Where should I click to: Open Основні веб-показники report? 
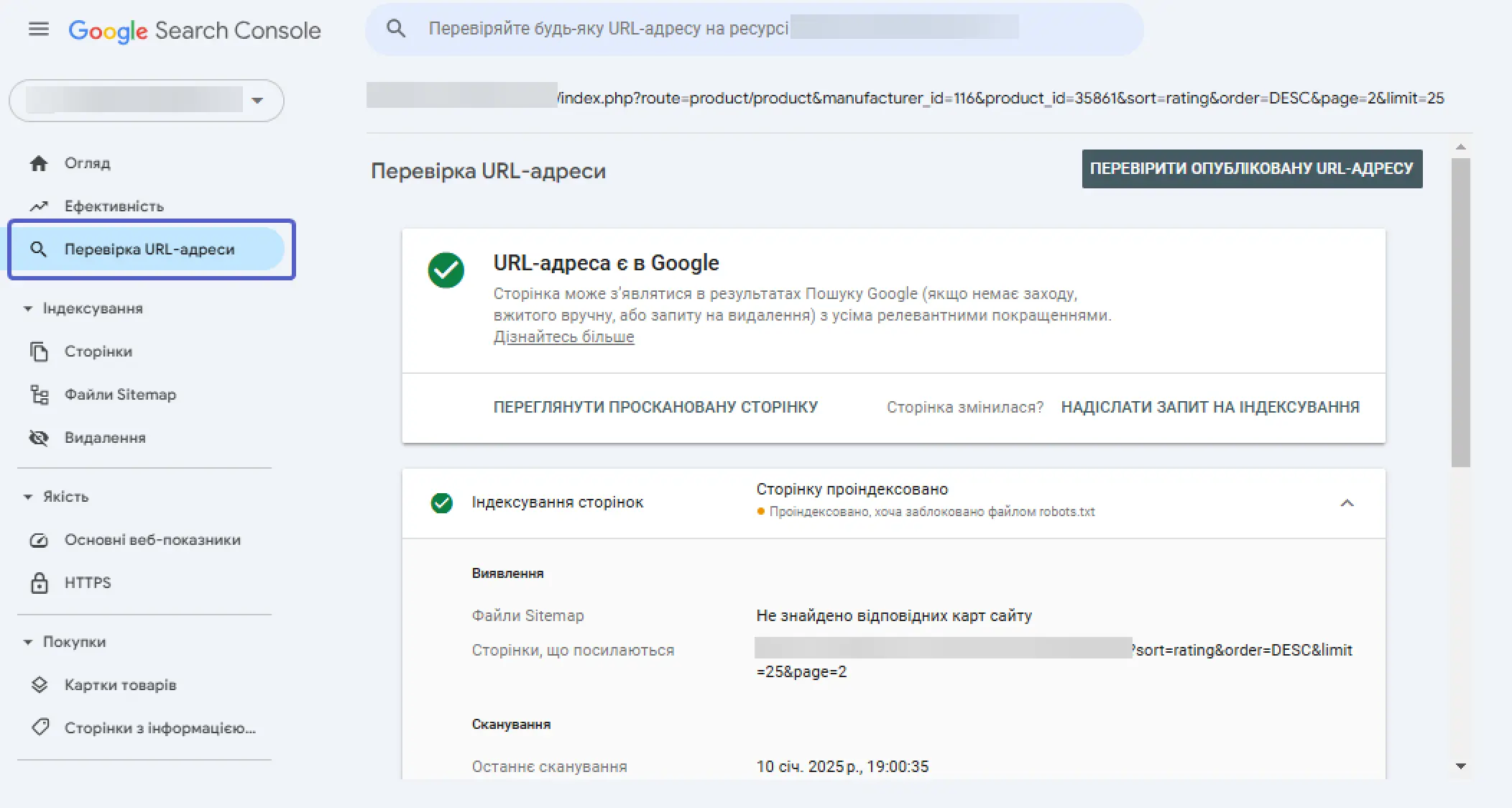152,540
